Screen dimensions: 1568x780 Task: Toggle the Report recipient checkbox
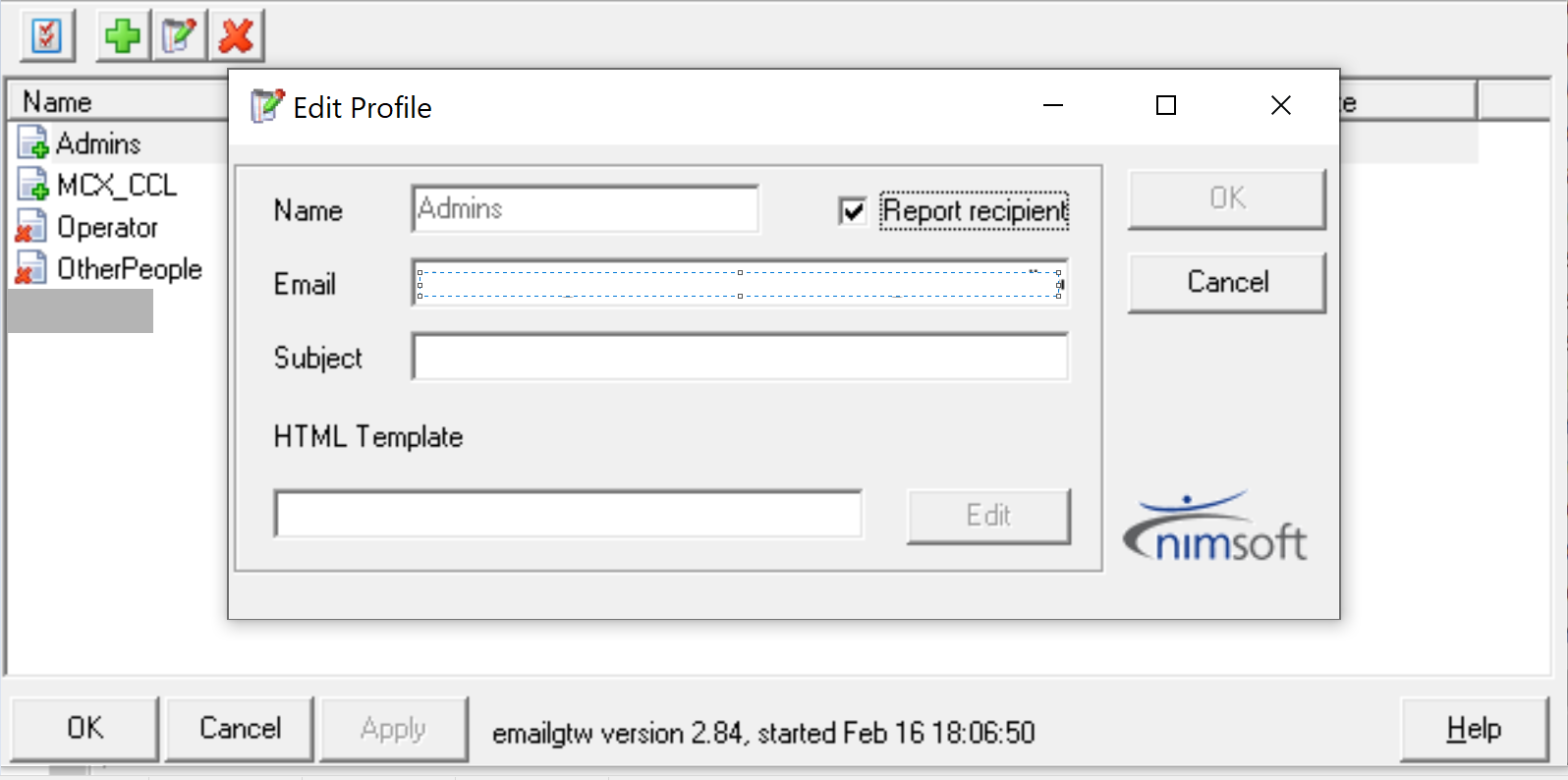click(x=852, y=210)
